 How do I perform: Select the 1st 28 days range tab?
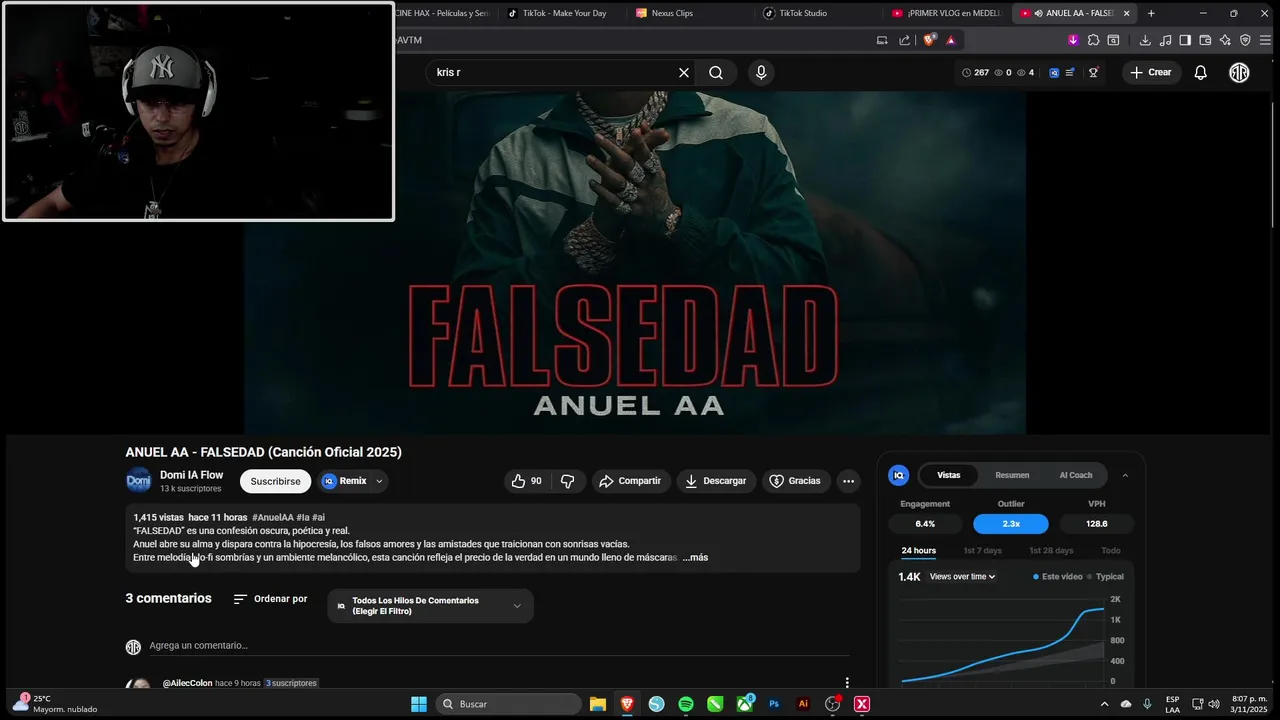pos(1051,550)
